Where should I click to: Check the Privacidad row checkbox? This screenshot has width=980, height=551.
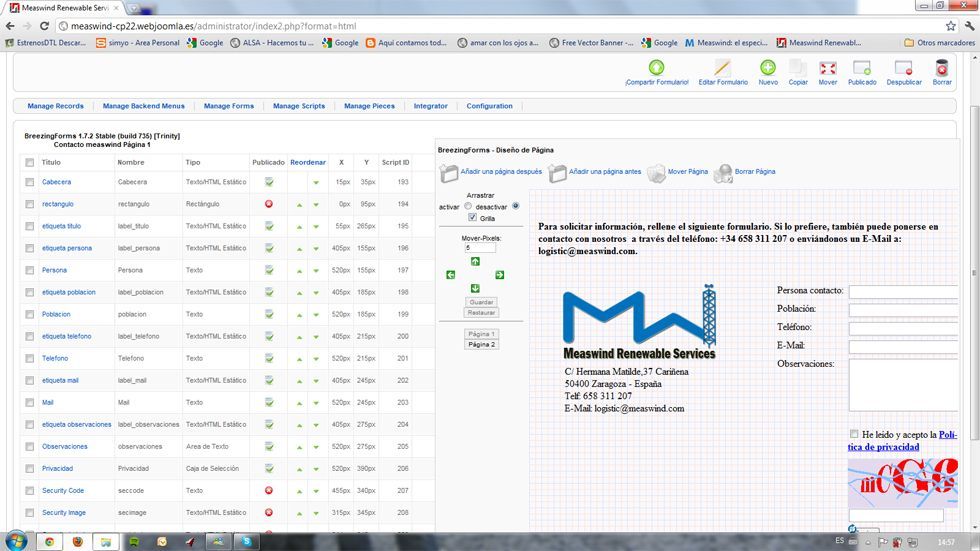(x=29, y=469)
